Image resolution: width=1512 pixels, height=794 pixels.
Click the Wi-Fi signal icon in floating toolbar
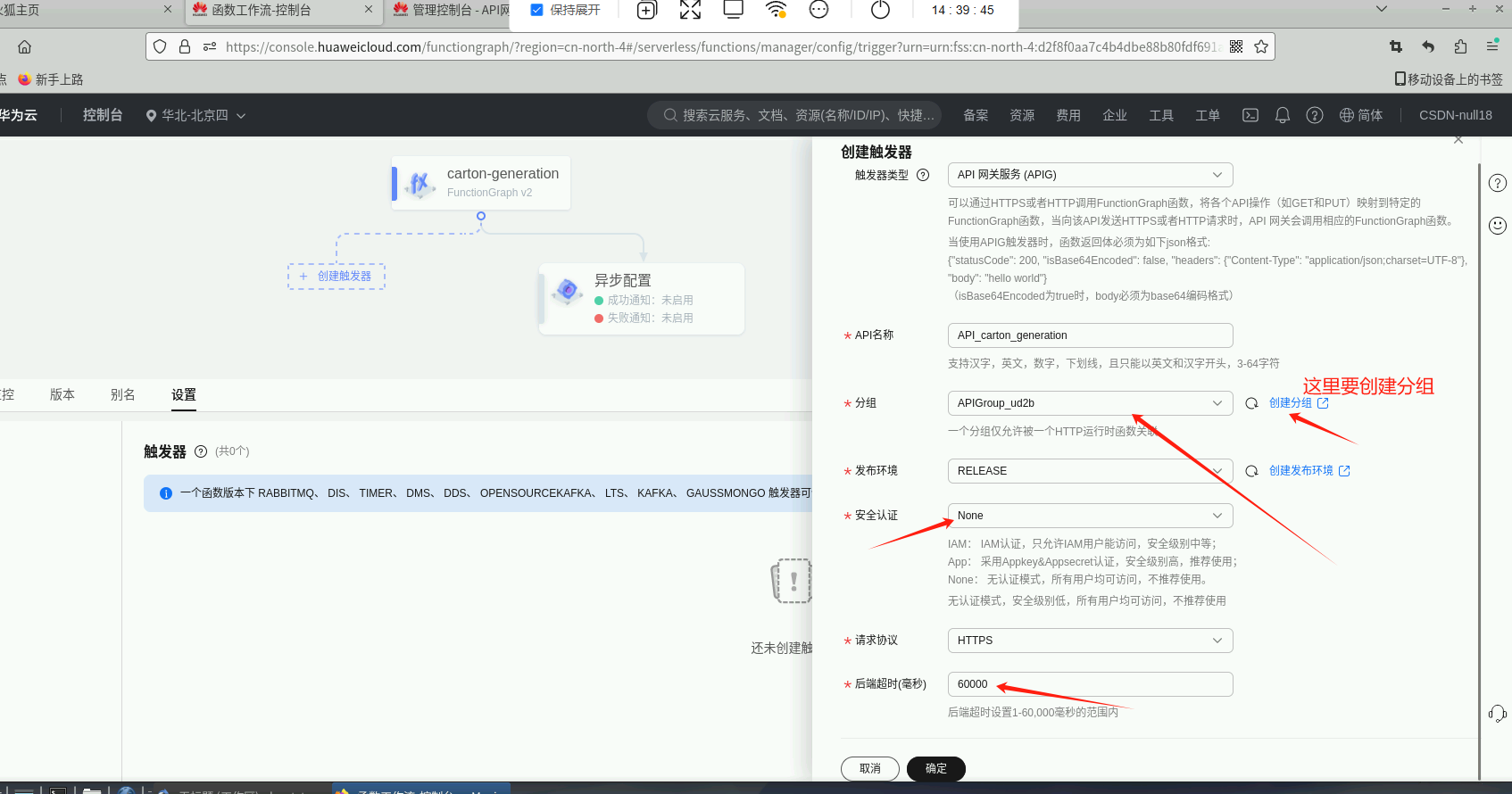(777, 10)
